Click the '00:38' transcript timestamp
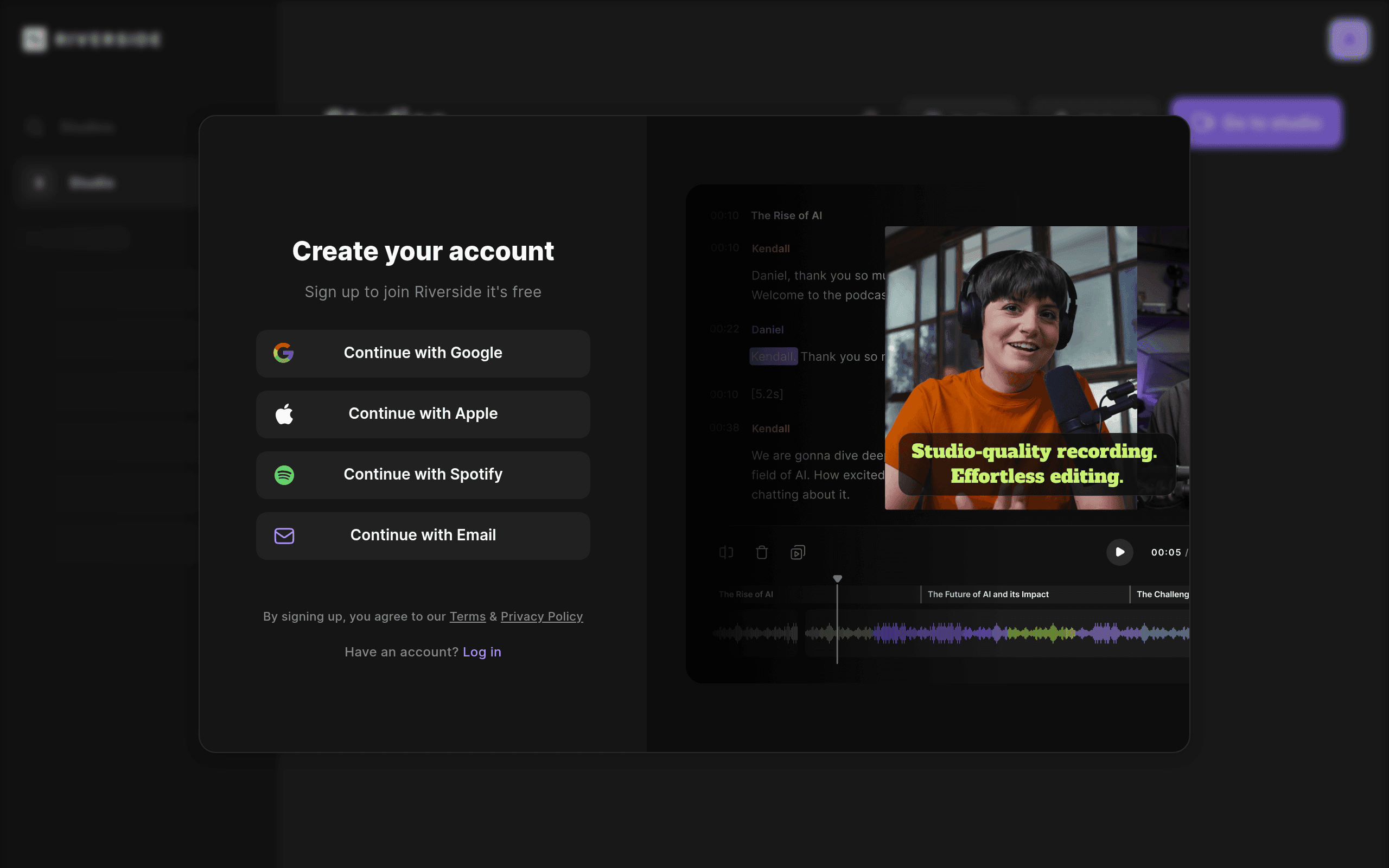 coord(724,427)
